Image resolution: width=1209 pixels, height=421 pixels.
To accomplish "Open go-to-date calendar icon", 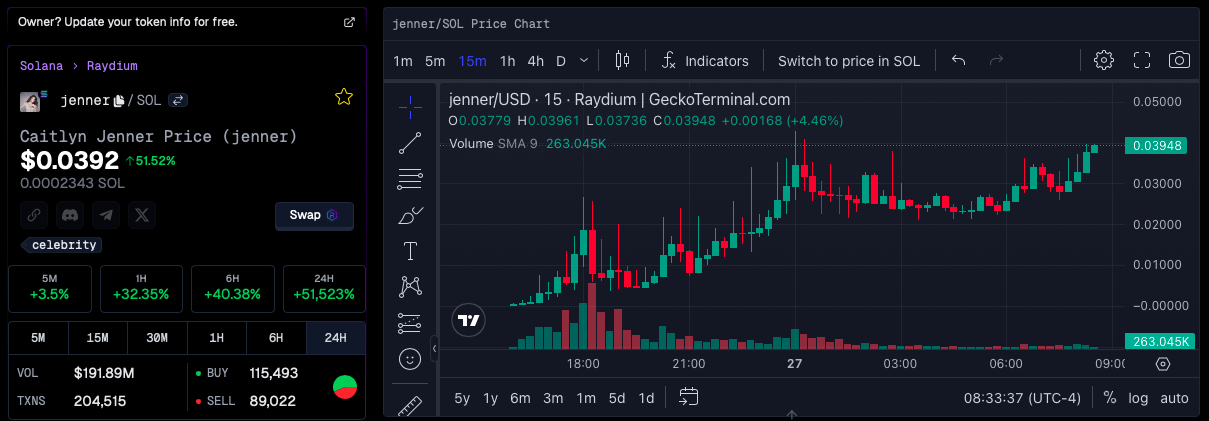I will pos(688,397).
